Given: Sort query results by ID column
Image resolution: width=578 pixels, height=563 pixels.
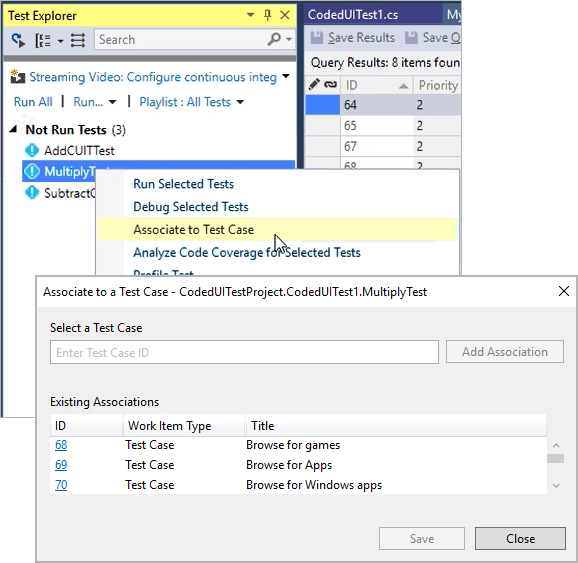Looking at the screenshot, I should [376, 86].
